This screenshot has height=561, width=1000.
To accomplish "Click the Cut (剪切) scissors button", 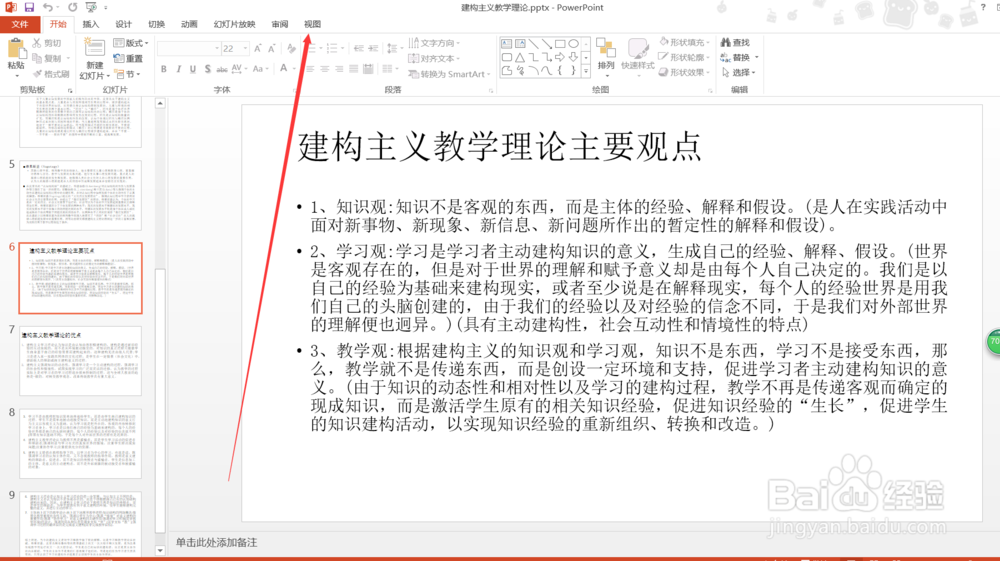I will 47,43.
